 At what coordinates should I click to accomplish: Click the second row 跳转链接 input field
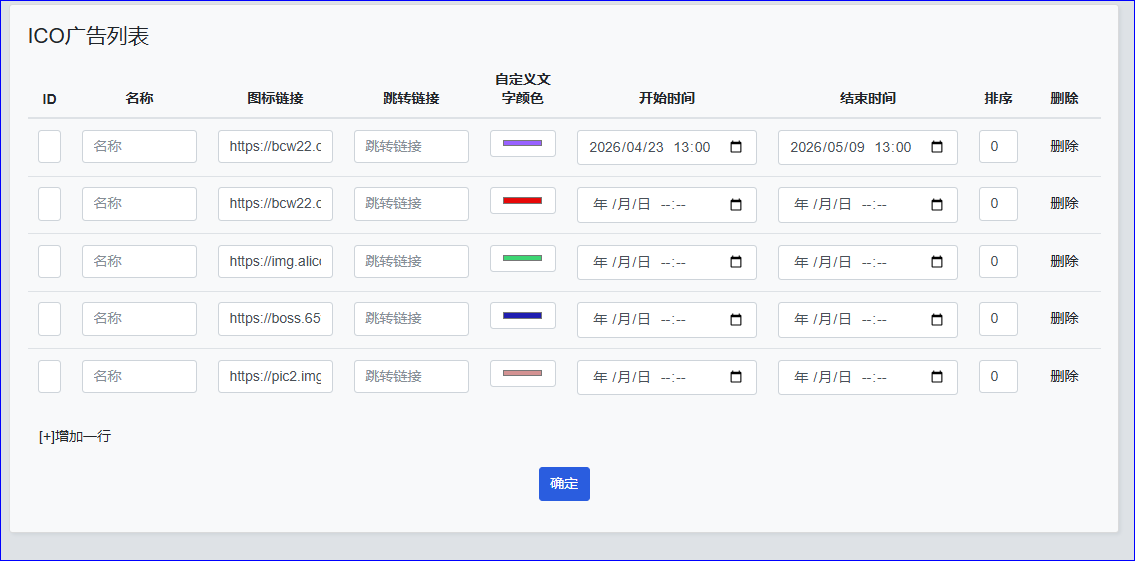[411, 204]
